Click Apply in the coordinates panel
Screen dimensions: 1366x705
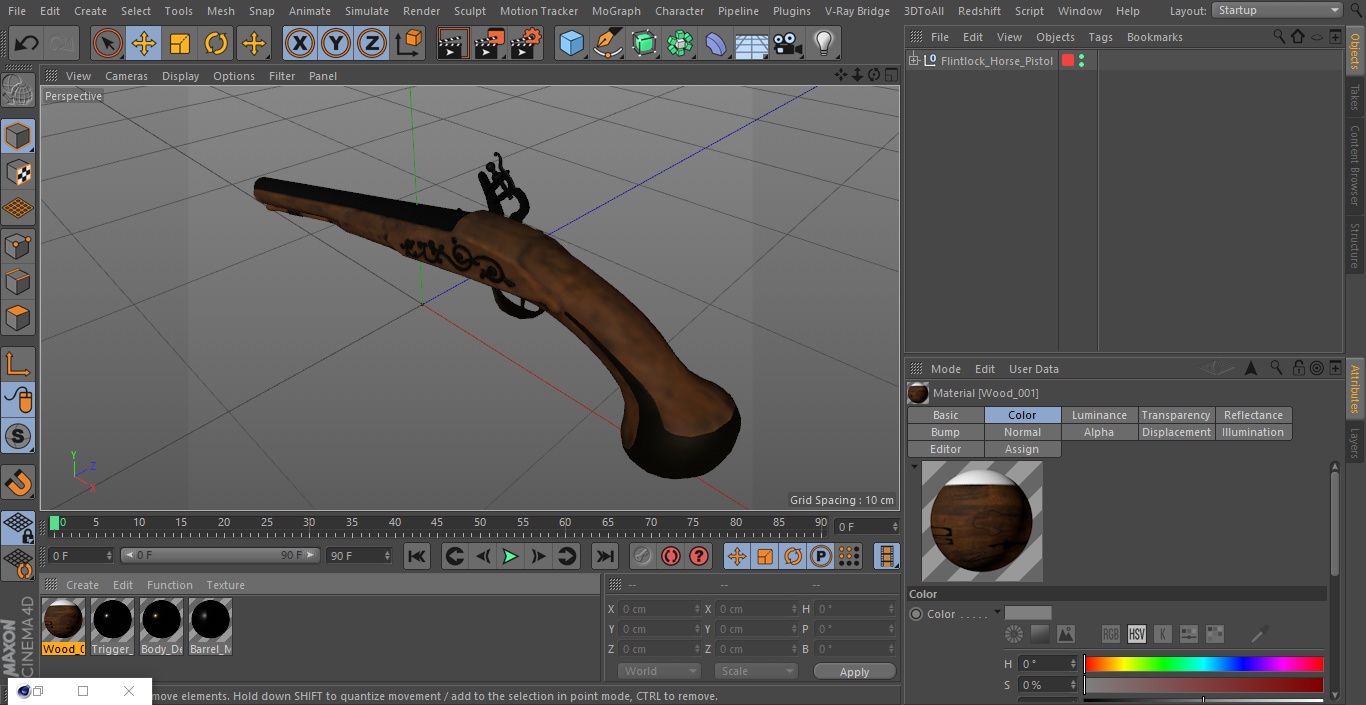click(854, 672)
